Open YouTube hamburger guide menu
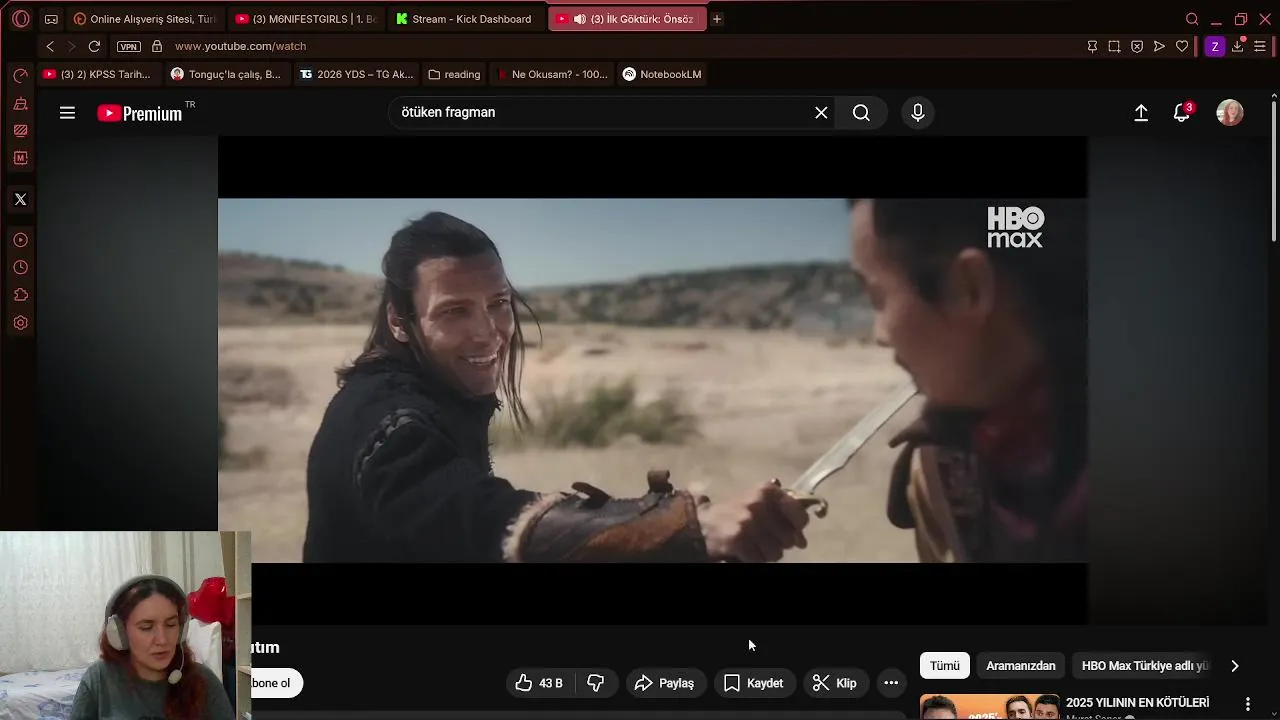This screenshot has height=720, width=1280. (x=67, y=113)
